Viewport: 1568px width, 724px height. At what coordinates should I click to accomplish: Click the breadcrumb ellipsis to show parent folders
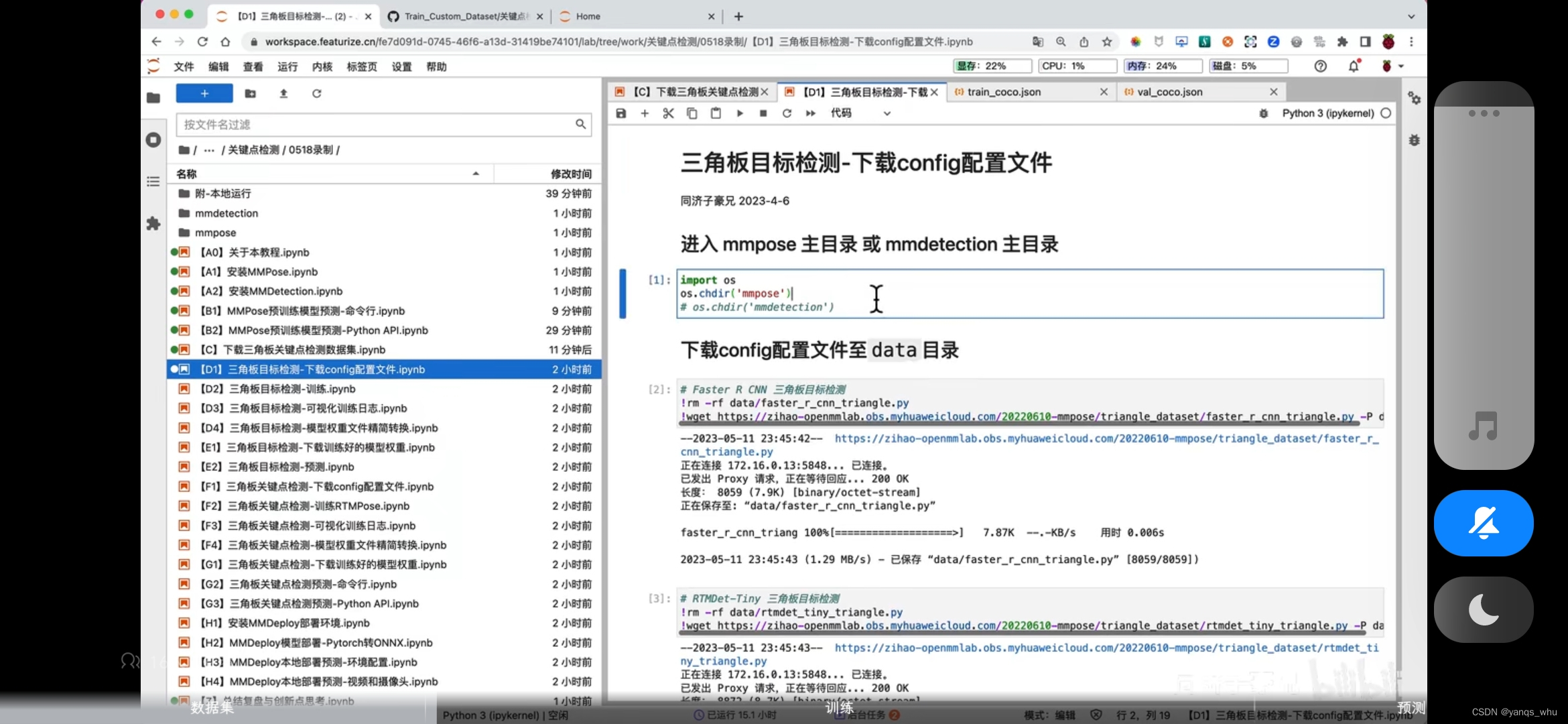(x=209, y=150)
